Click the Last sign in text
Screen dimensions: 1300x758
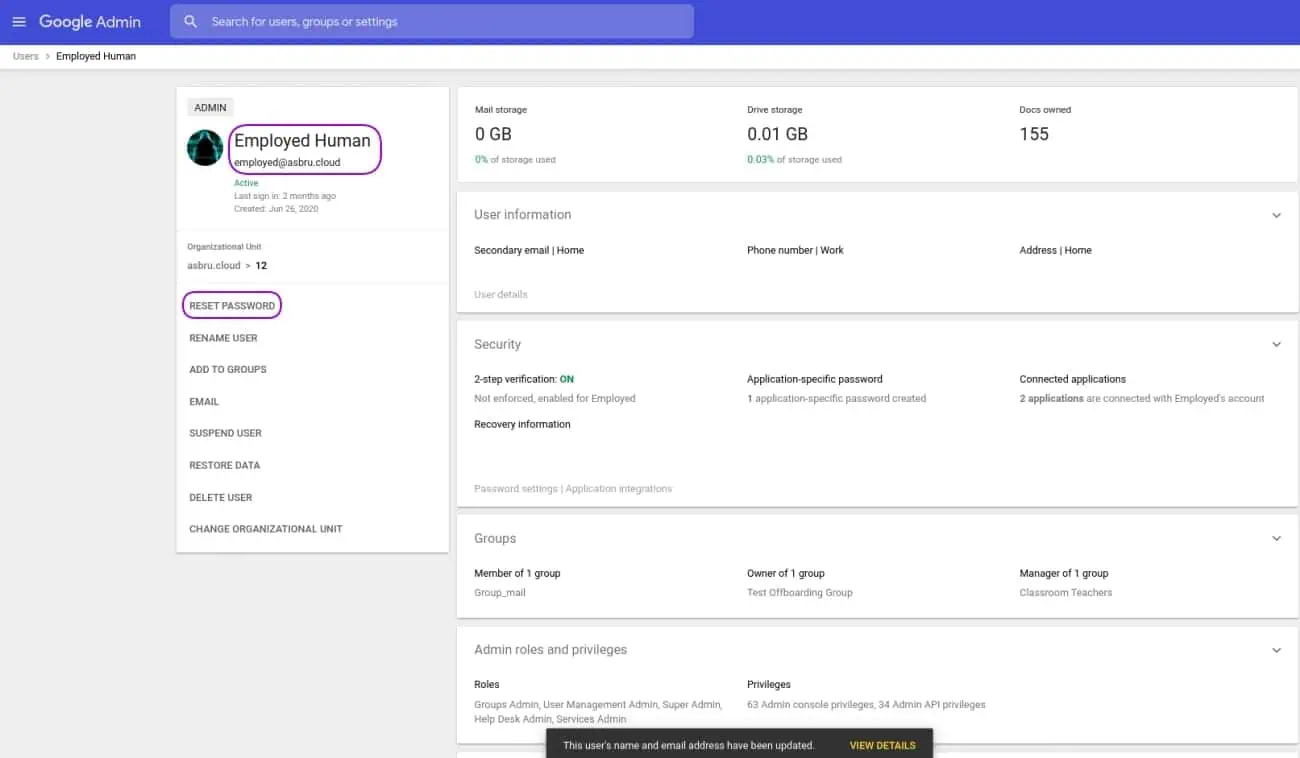coord(285,196)
